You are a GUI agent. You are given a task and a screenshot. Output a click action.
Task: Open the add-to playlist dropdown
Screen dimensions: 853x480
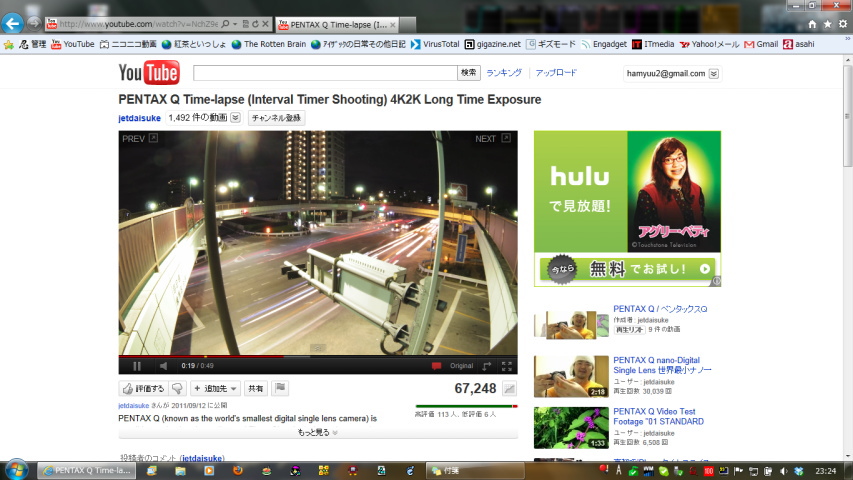pyautogui.click(x=215, y=389)
